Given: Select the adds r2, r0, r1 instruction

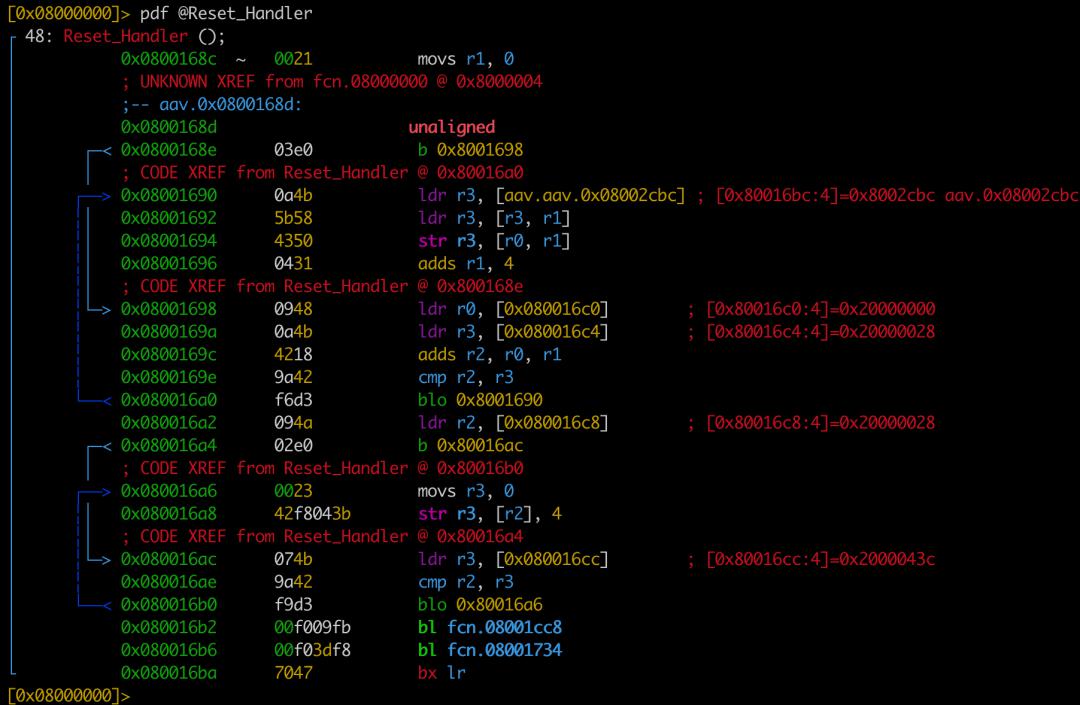Looking at the screenshot, I should click(x=489, y=354).
